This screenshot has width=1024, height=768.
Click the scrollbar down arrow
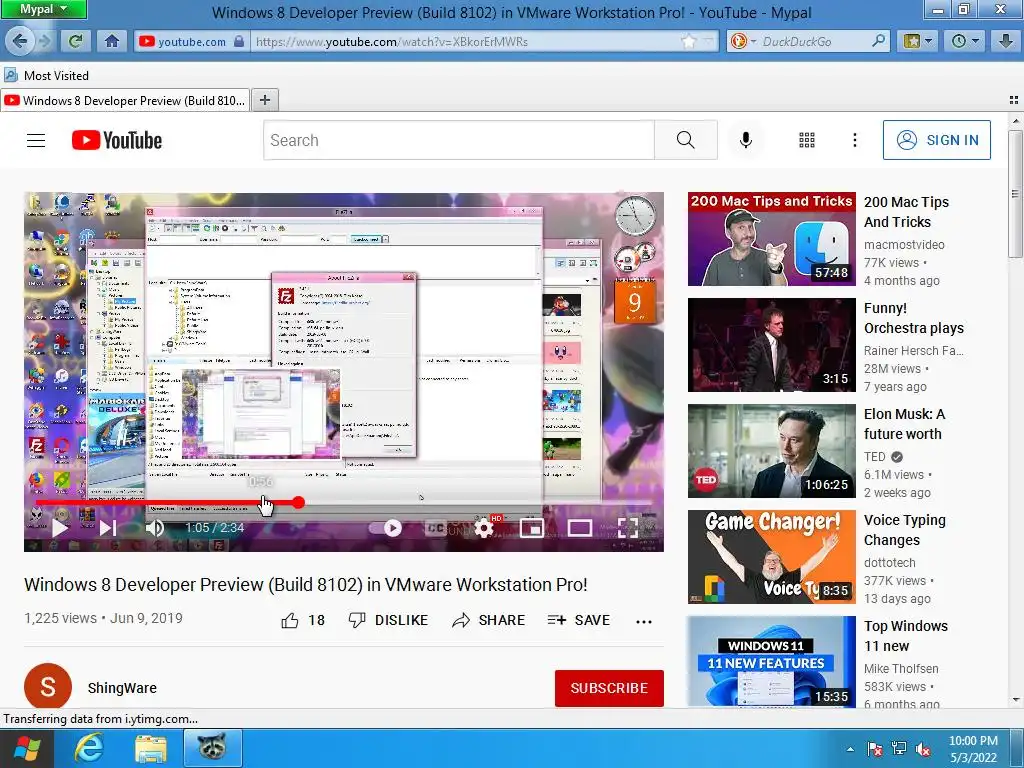[x=1016, y=699]
